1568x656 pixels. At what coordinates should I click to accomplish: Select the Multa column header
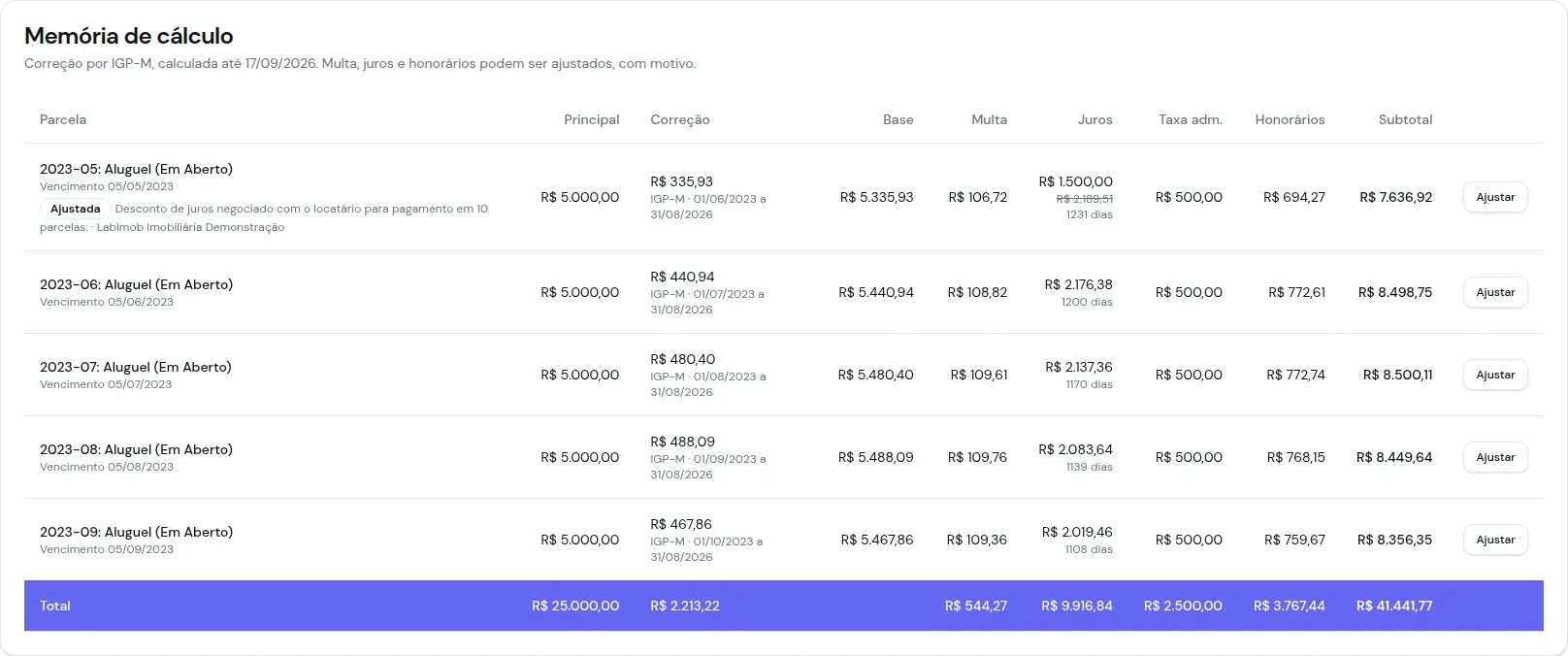tap(990, 119)
